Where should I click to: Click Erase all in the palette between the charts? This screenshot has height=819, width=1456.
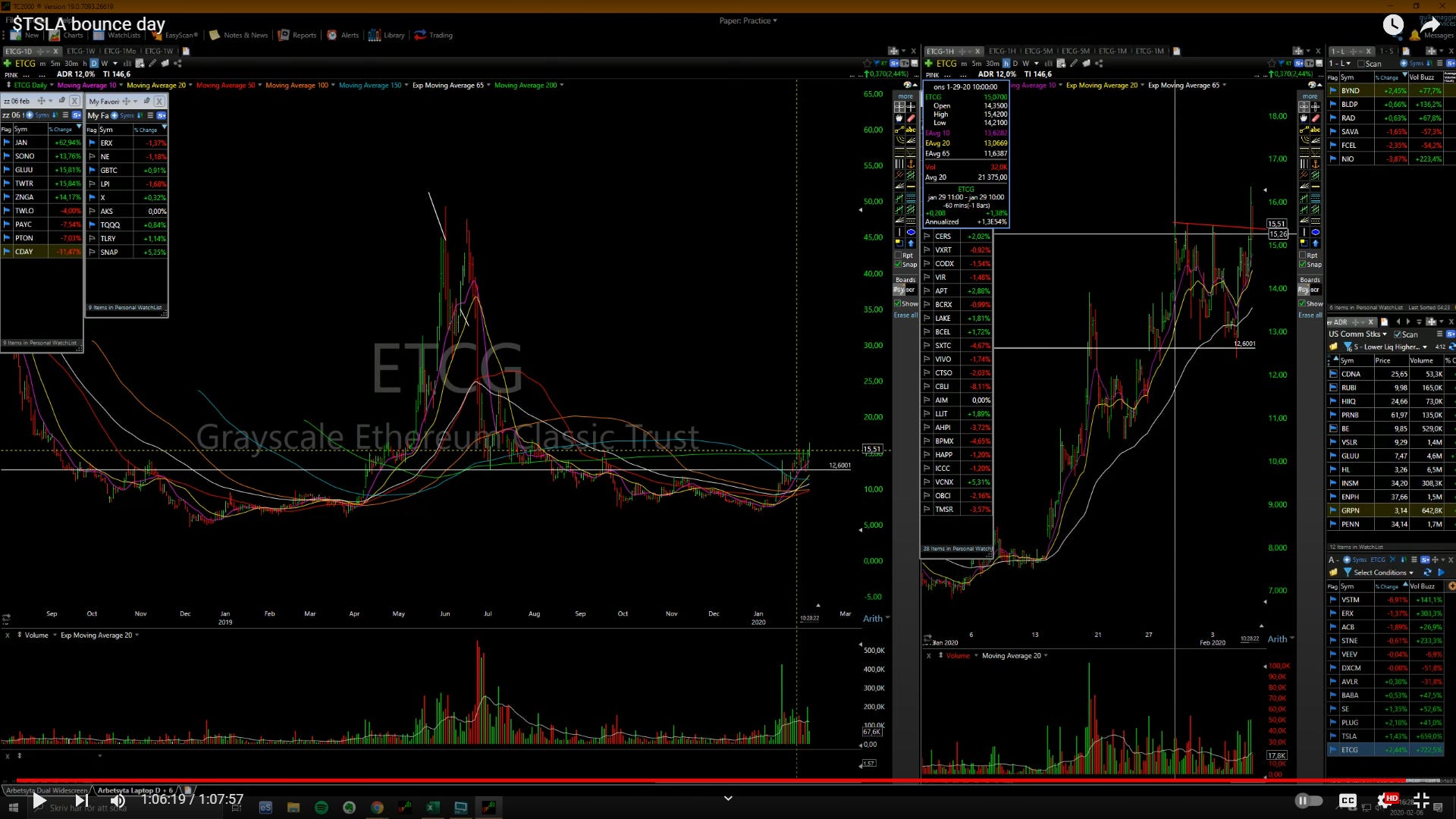[x=905, y=315]
